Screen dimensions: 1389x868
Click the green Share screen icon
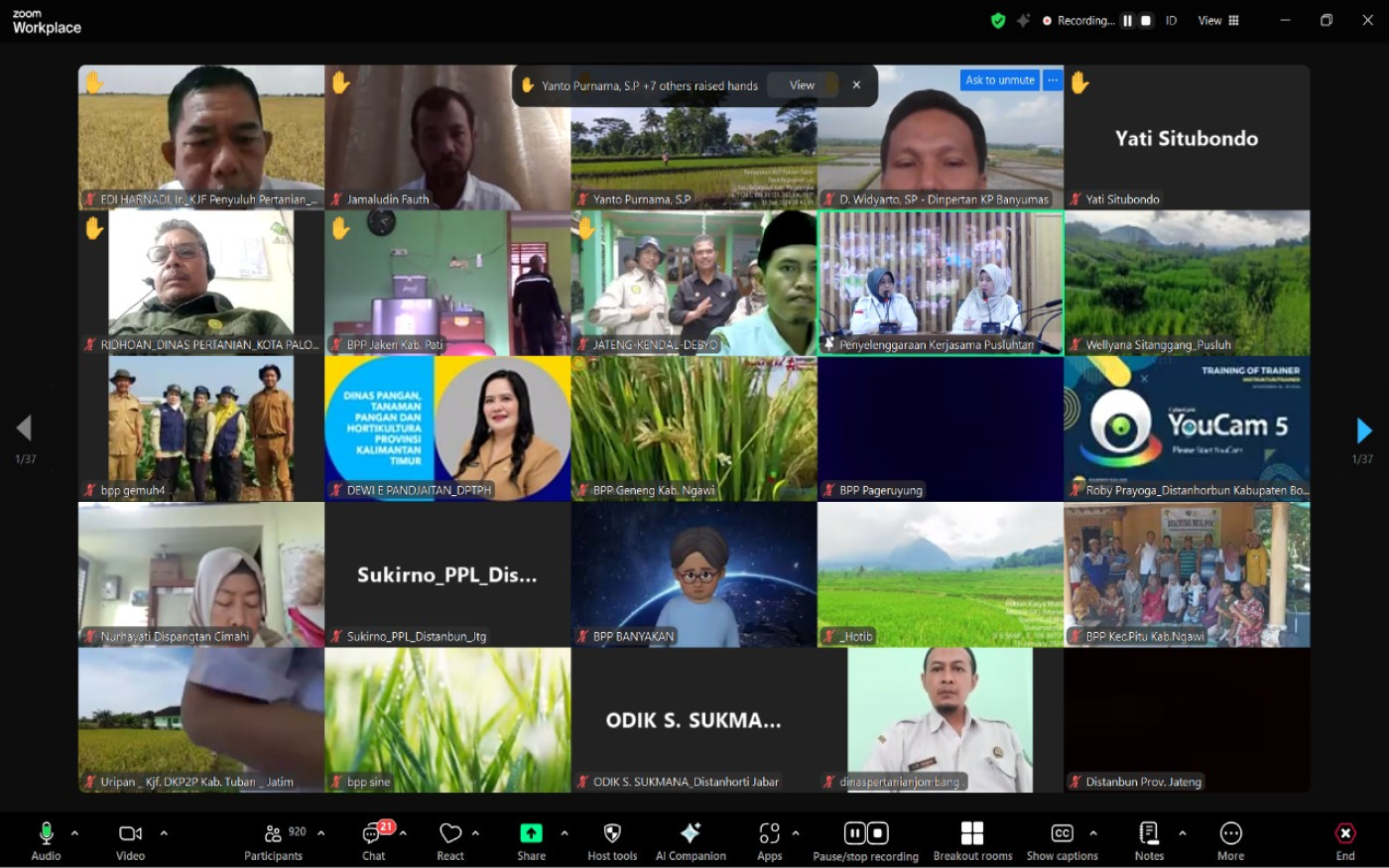pyautogui.click(x=531, y=833)
